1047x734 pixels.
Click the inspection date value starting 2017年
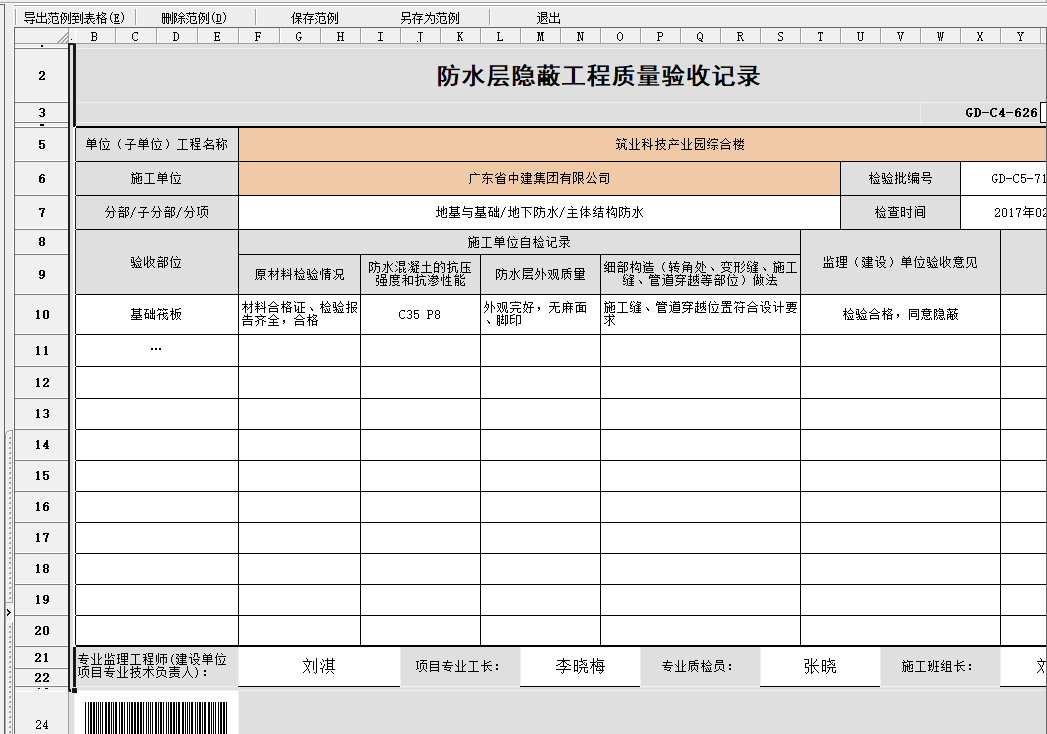pyautogui.click(x=1004, y=212)
